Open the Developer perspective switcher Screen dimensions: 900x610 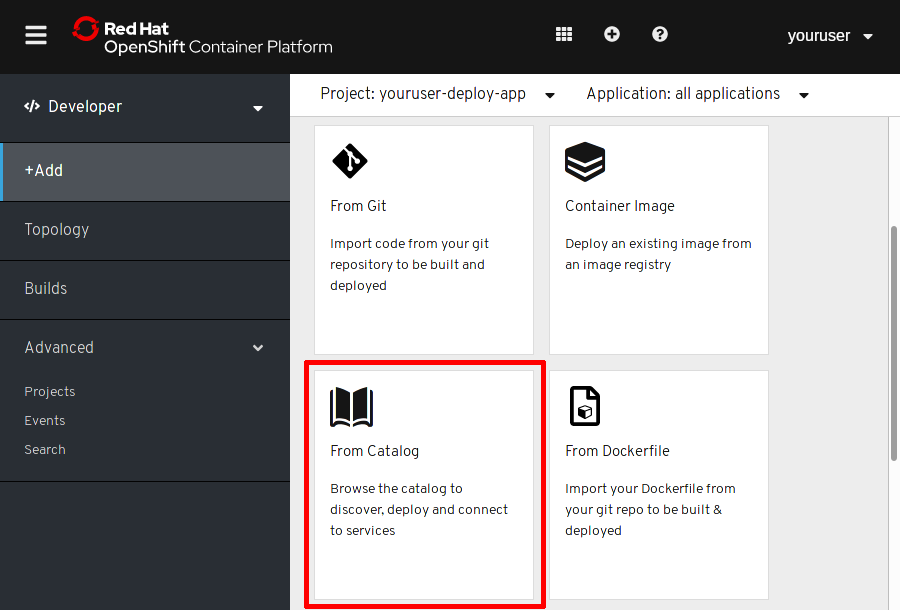(x=145, y=107)
